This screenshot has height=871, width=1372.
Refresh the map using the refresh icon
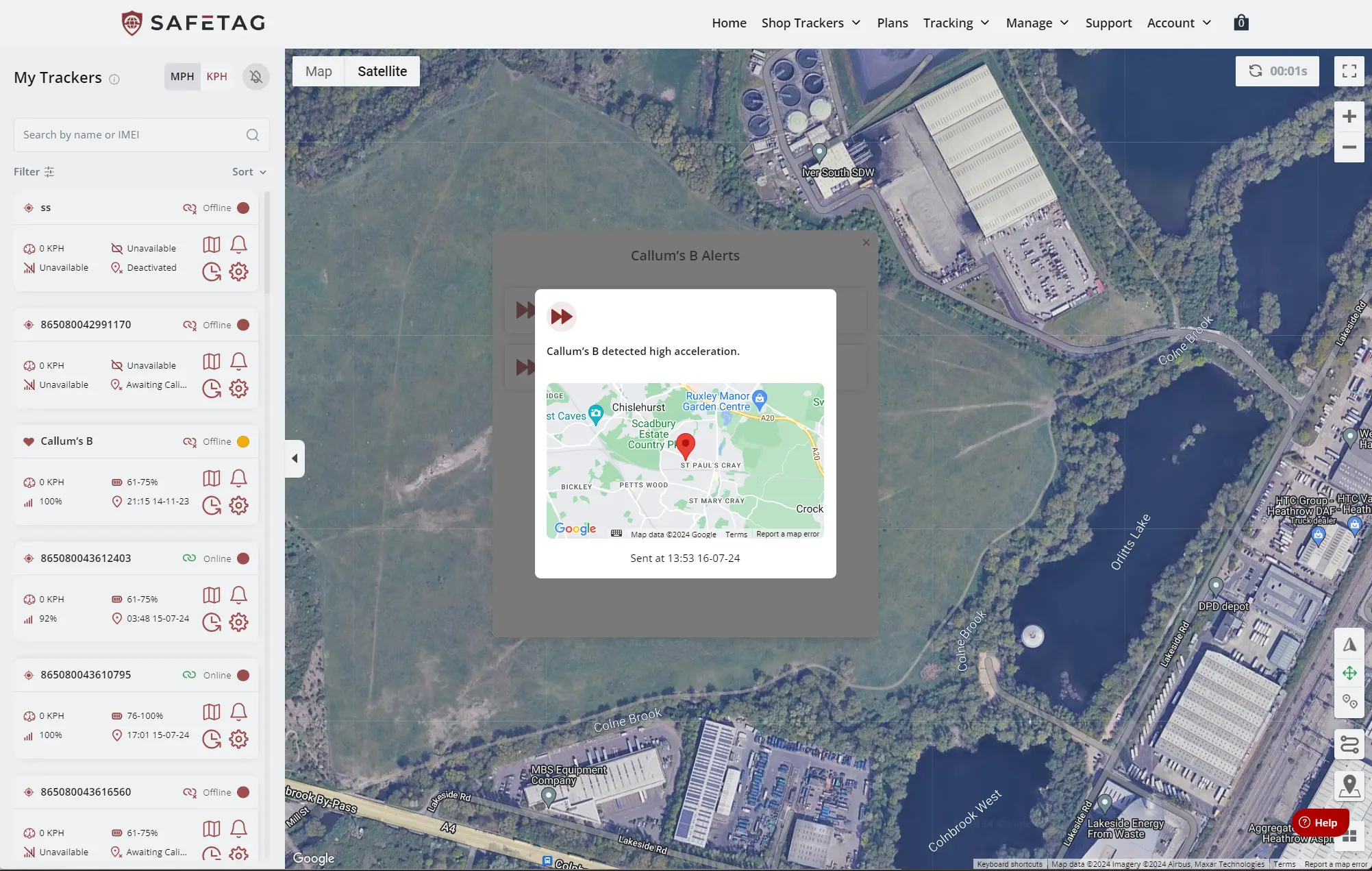coord(1254,71)
